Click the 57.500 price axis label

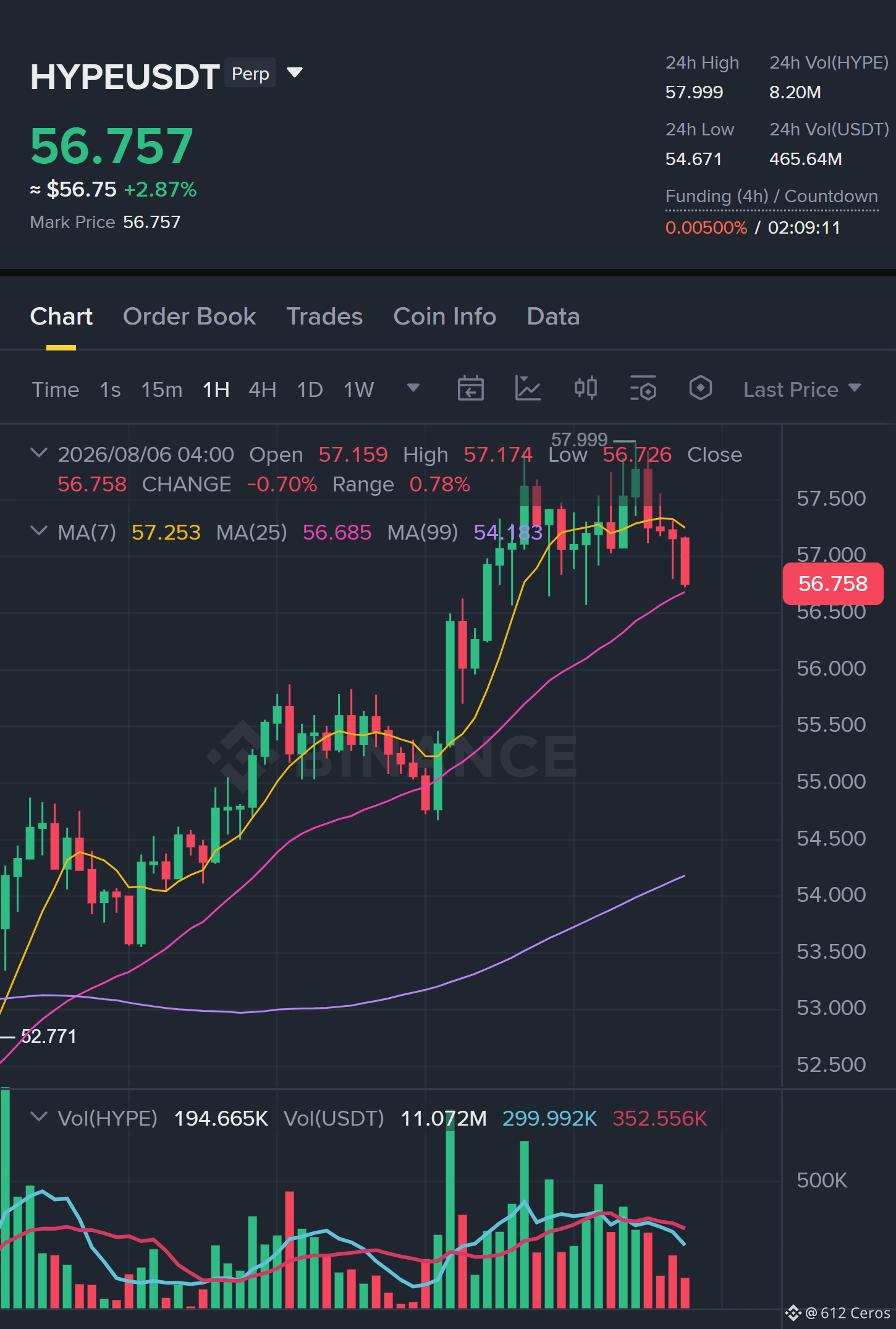tap(831, 498)
